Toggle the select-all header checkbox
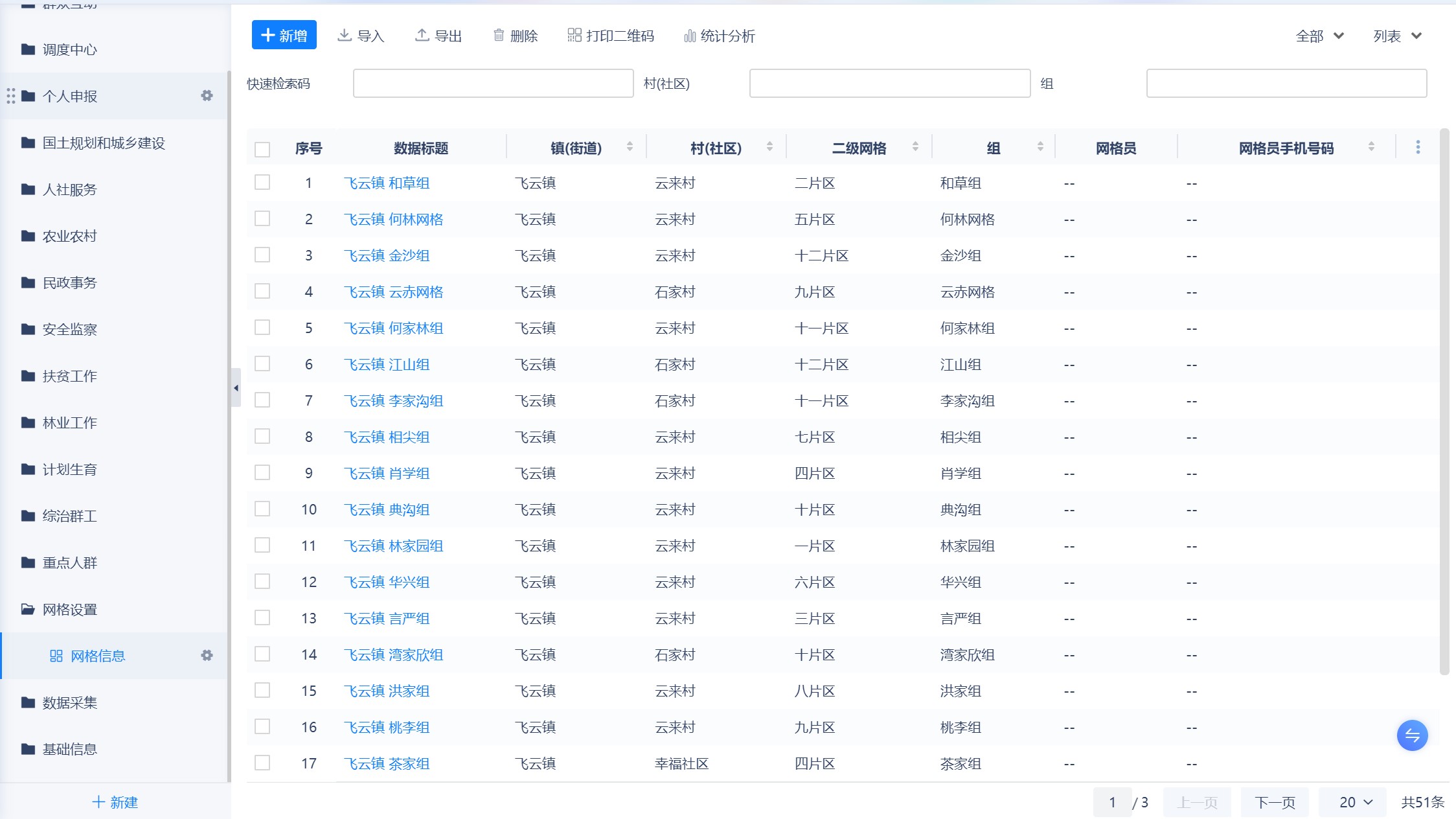Image resolution: width=1456 pixels, height=819 pixels. point(262,149)
